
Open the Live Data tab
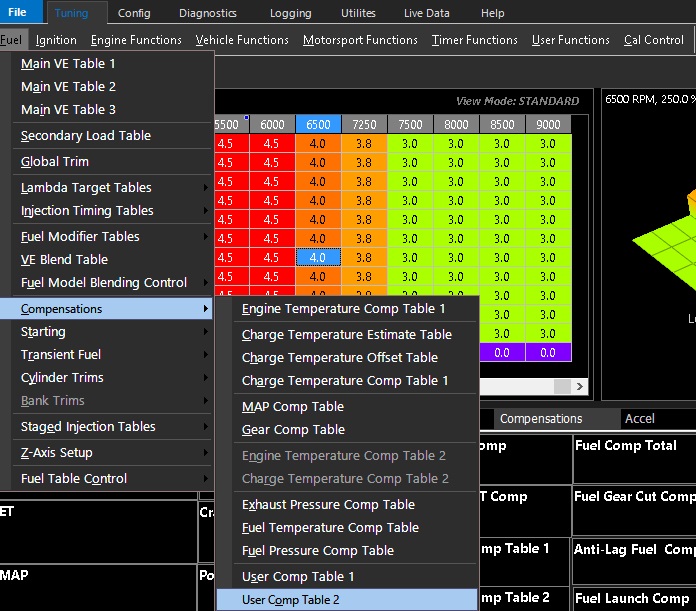coord(427,13)
